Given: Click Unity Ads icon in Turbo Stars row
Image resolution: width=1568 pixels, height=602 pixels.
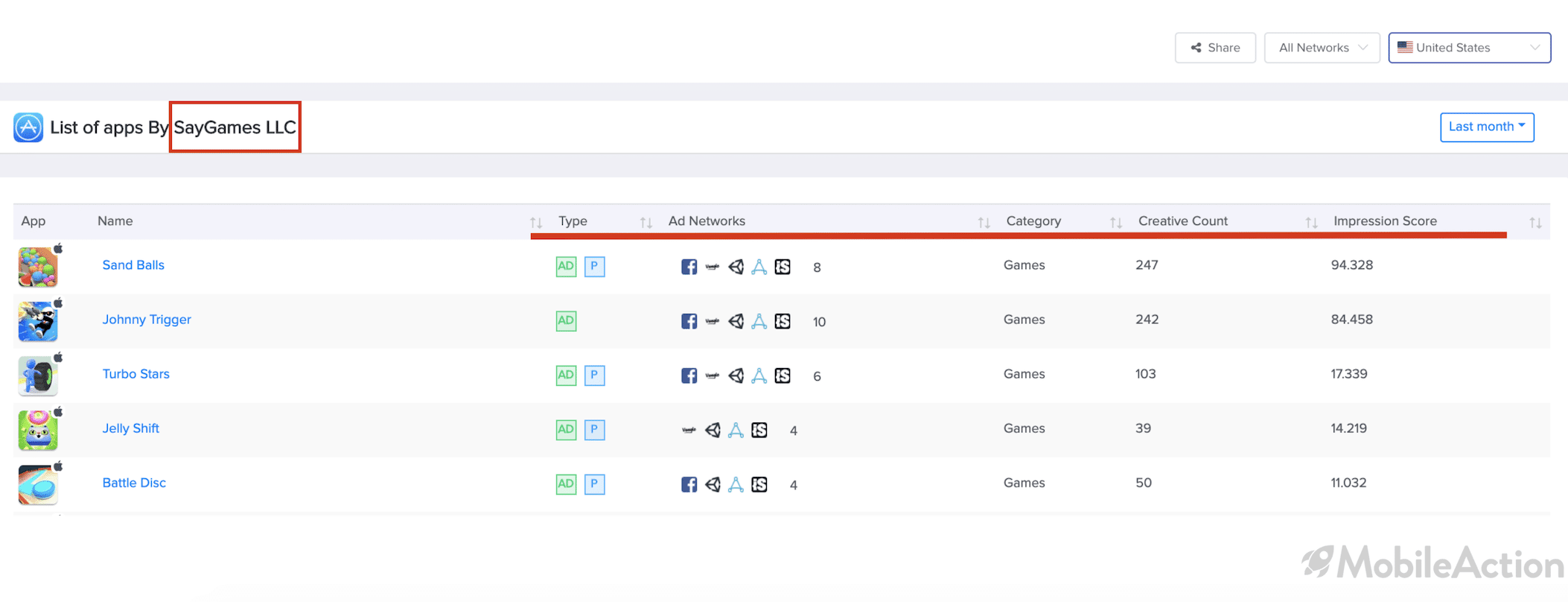Looking at the screenshot, I should (x=736, y=376).
